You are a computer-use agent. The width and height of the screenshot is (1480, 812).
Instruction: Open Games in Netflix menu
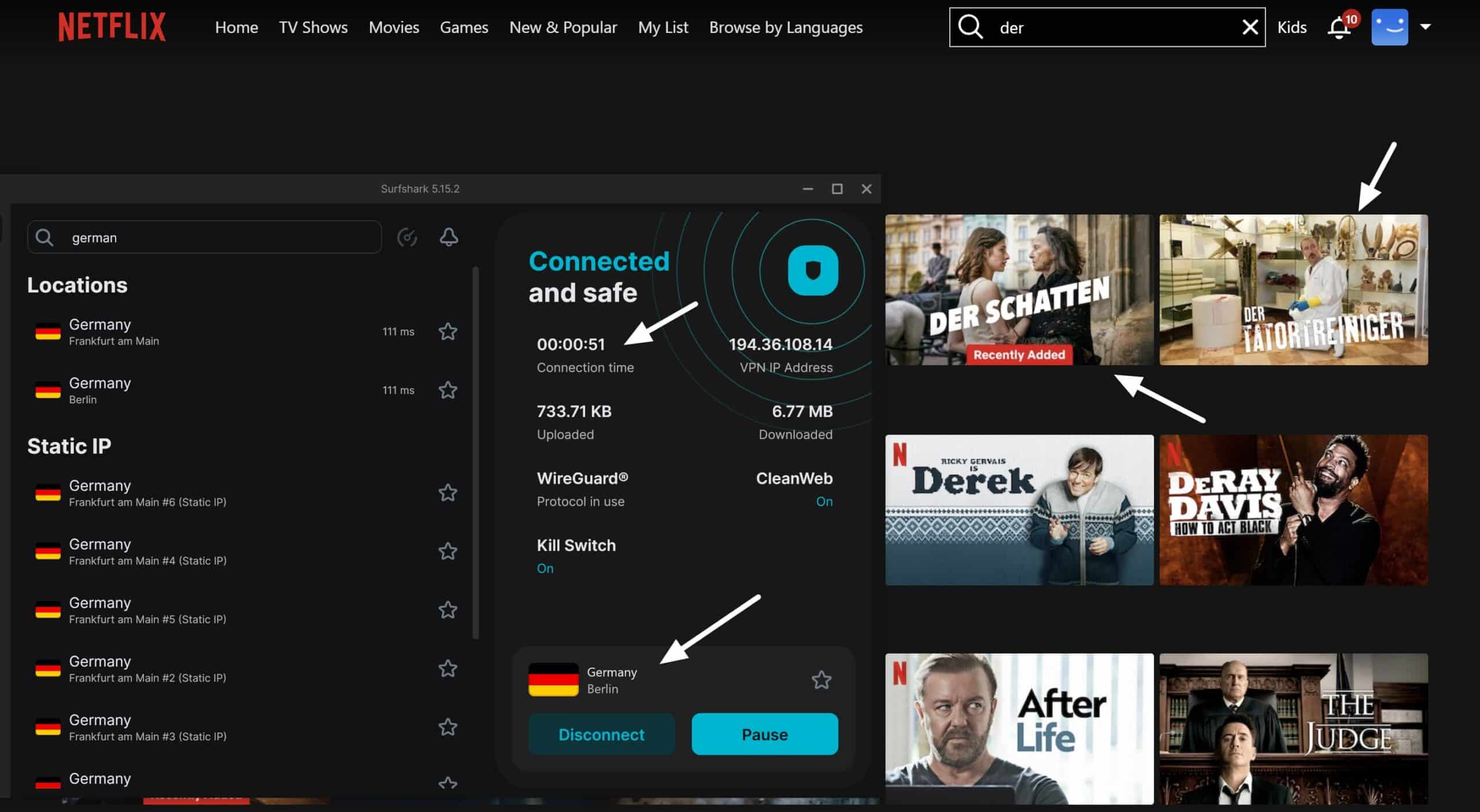[x=464, y=27]
